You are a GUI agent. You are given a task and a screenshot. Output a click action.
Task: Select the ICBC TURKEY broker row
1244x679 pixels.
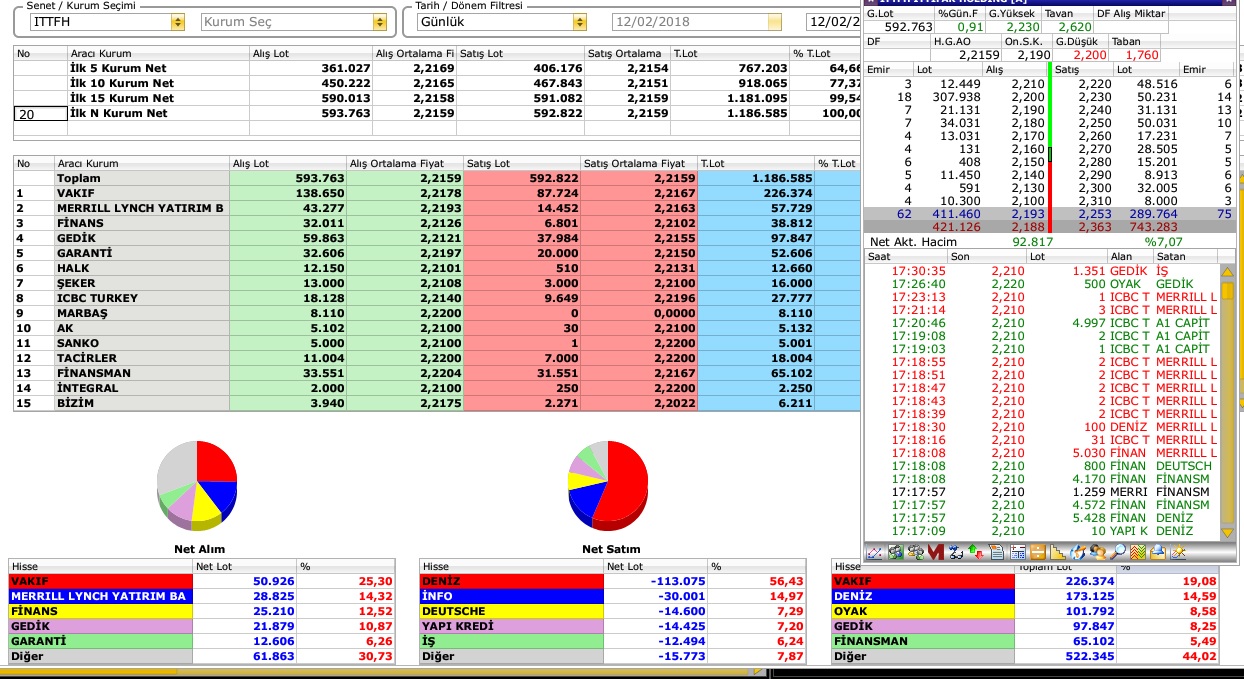coord(437,298)
